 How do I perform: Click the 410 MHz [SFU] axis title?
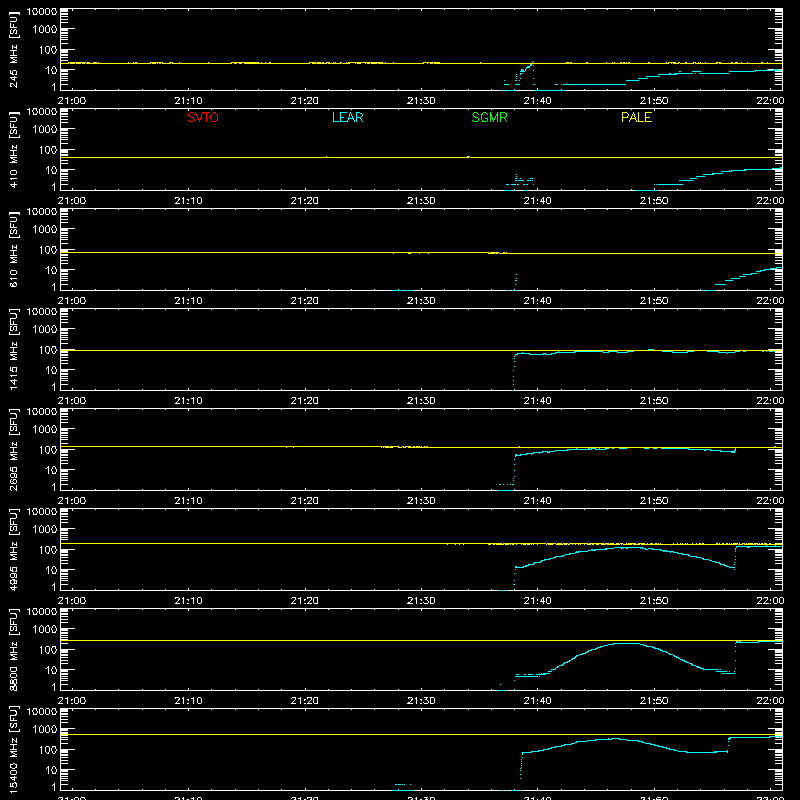(x=14, y=150)
